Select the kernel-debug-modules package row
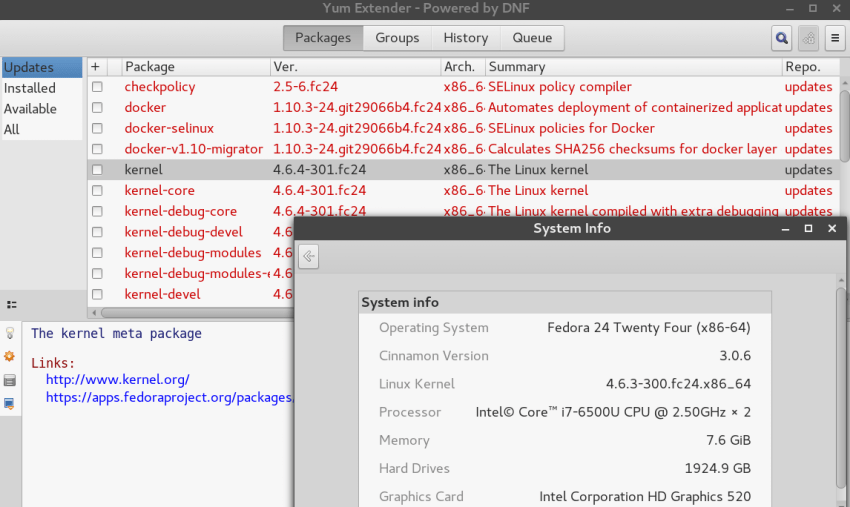This screenshot has width=850, height=507. 192,253
